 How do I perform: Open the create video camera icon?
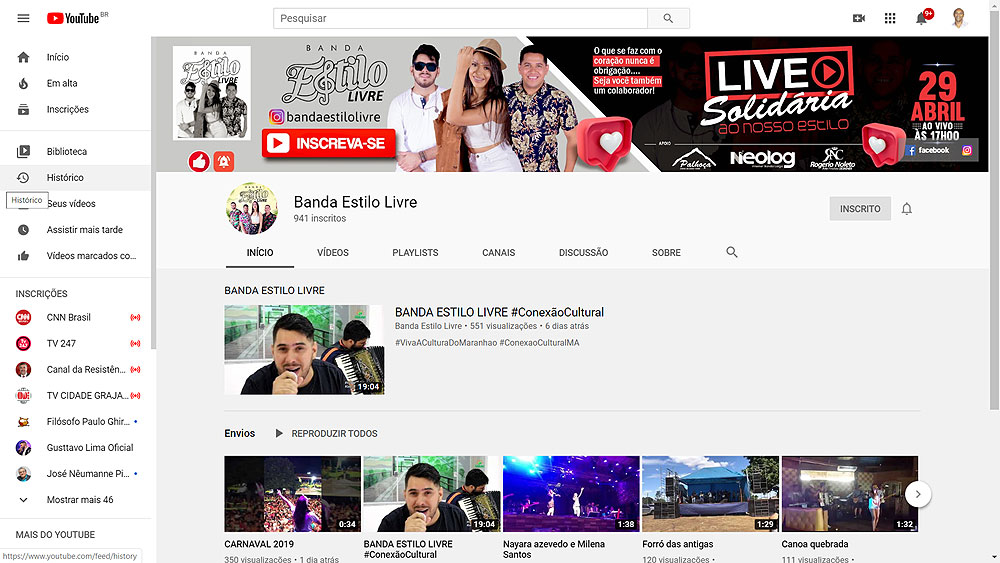[858, 18]
